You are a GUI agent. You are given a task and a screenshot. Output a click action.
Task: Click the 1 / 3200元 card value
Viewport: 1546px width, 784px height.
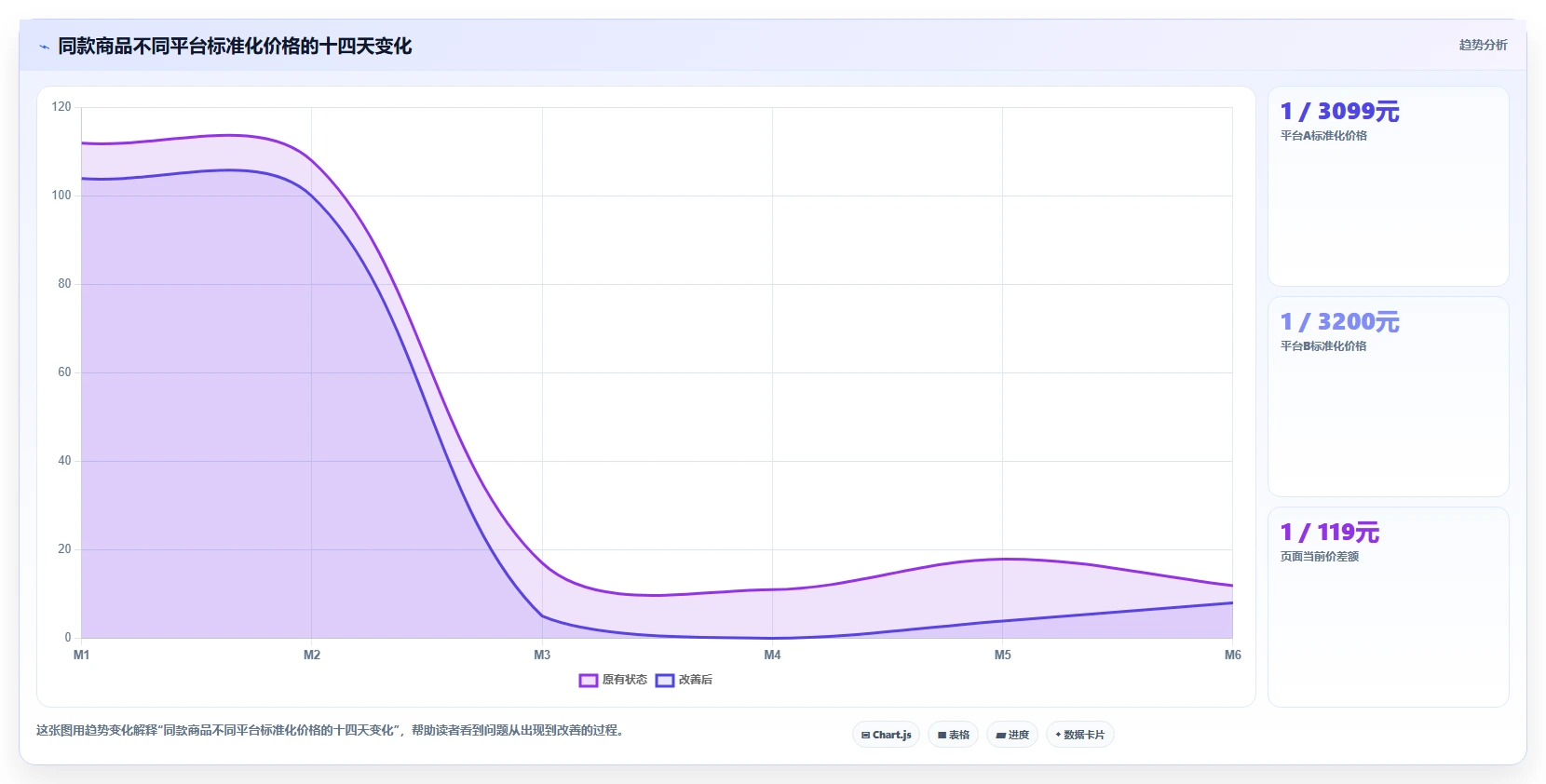tap(1339, 322)
